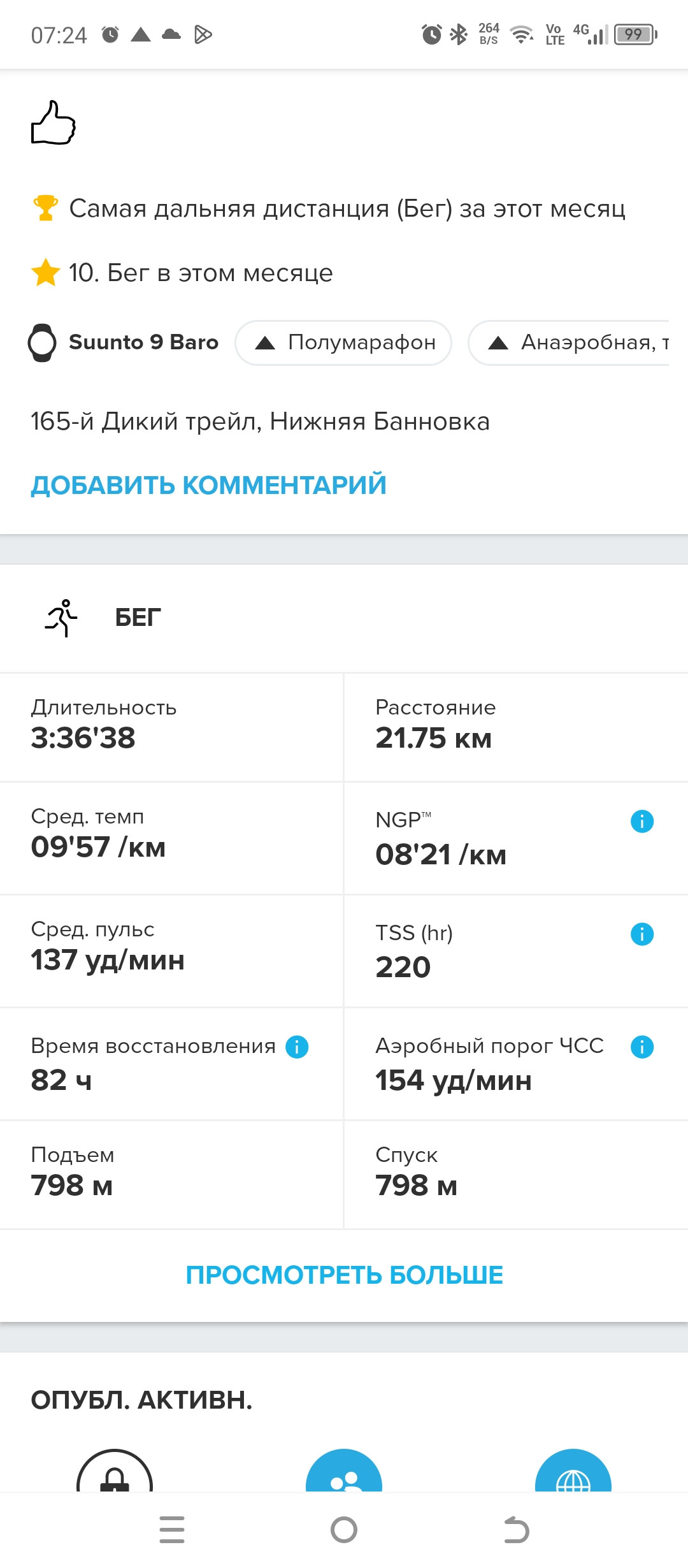Go to Android home screen

pyautogui.click(x=344, y=1530)
